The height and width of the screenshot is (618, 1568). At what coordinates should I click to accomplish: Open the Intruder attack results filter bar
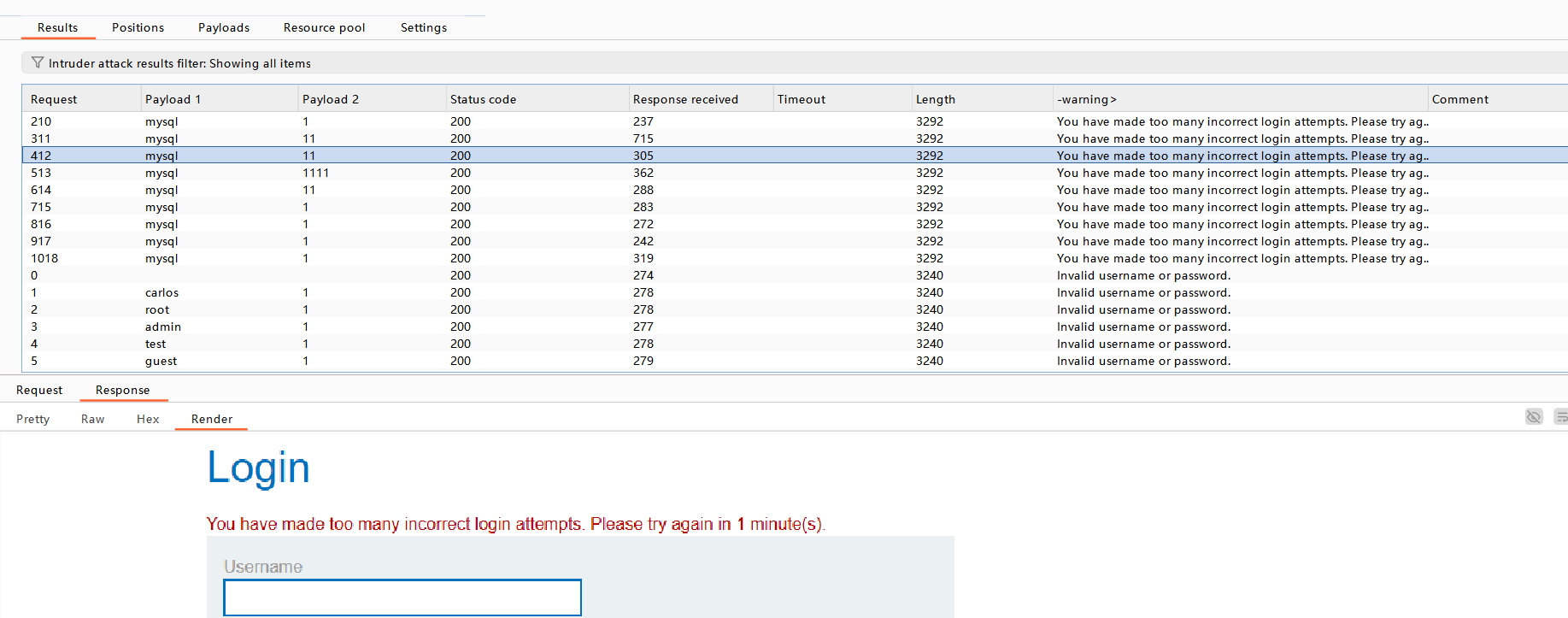click(179, 63)
